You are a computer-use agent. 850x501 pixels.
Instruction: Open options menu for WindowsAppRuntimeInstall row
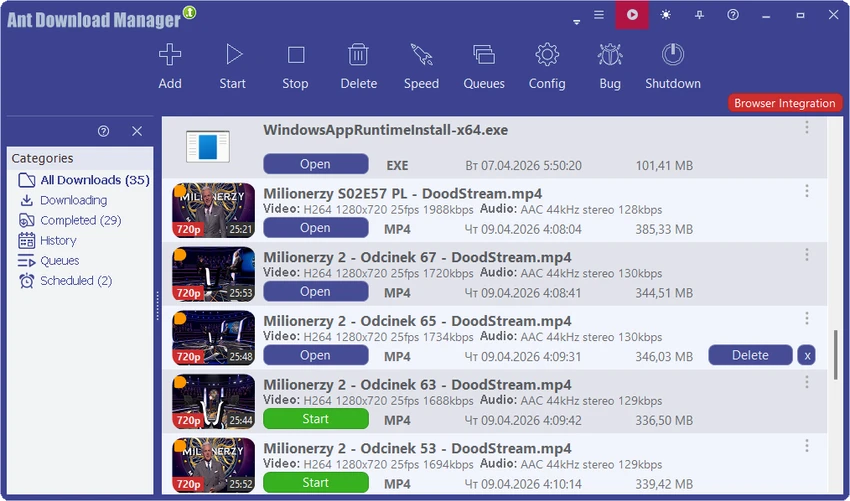point(807,127)
